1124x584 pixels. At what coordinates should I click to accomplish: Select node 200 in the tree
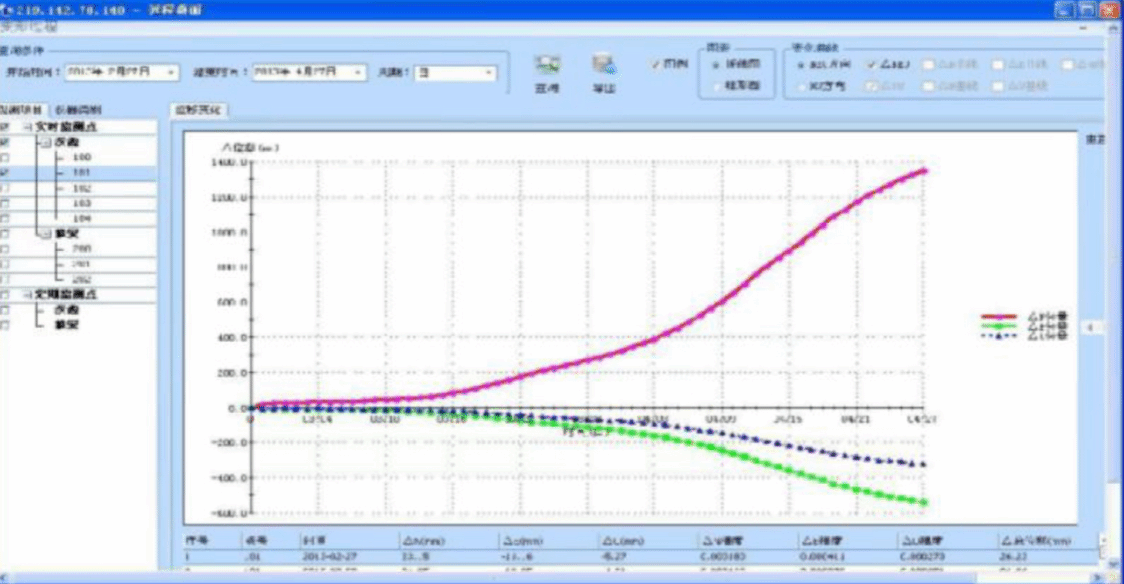tap(81, 248)
